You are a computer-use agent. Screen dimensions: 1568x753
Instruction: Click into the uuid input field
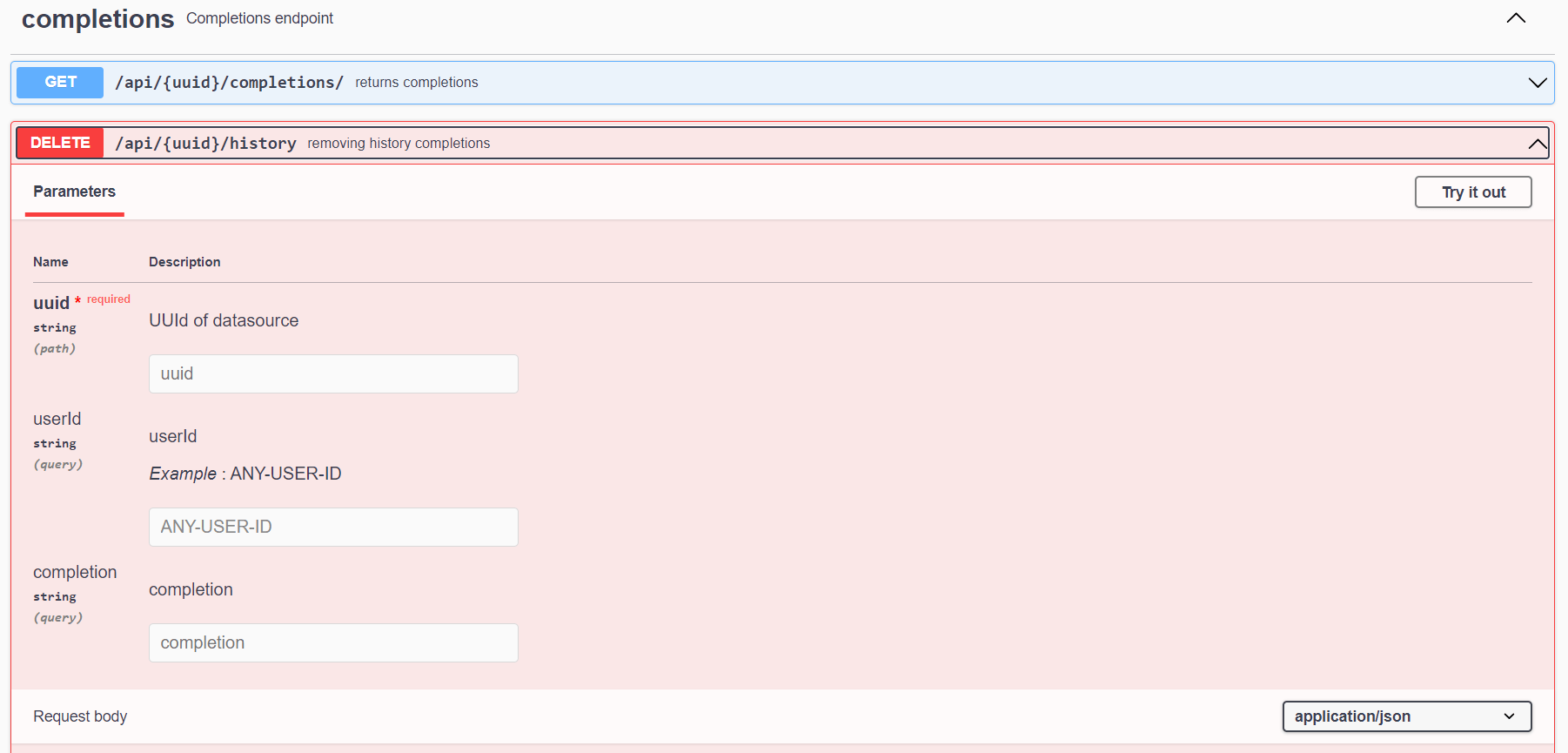click(333, 373)
